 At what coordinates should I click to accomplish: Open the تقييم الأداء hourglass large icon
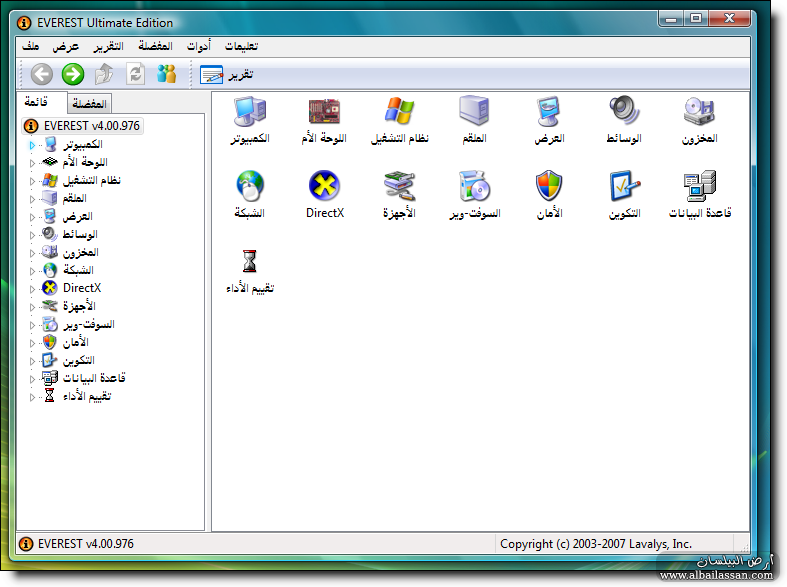click(x=250, y=271)
